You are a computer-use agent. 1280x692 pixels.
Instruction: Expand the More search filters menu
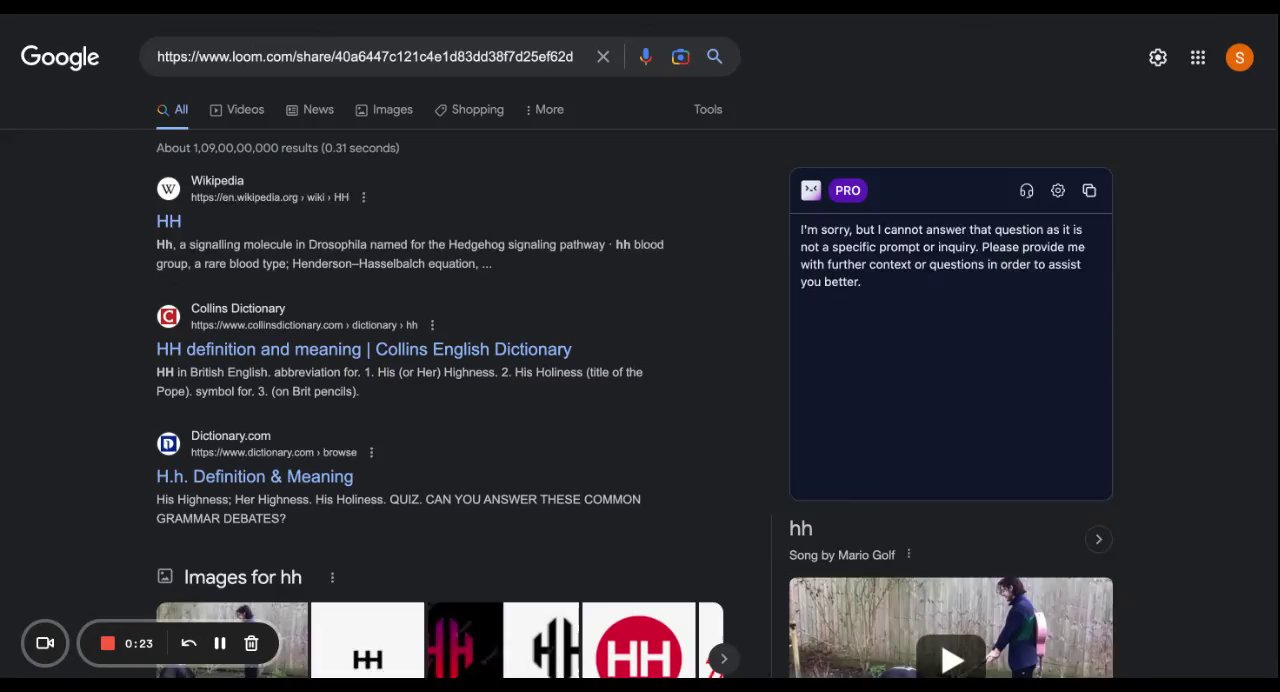[x=544, y=110]
